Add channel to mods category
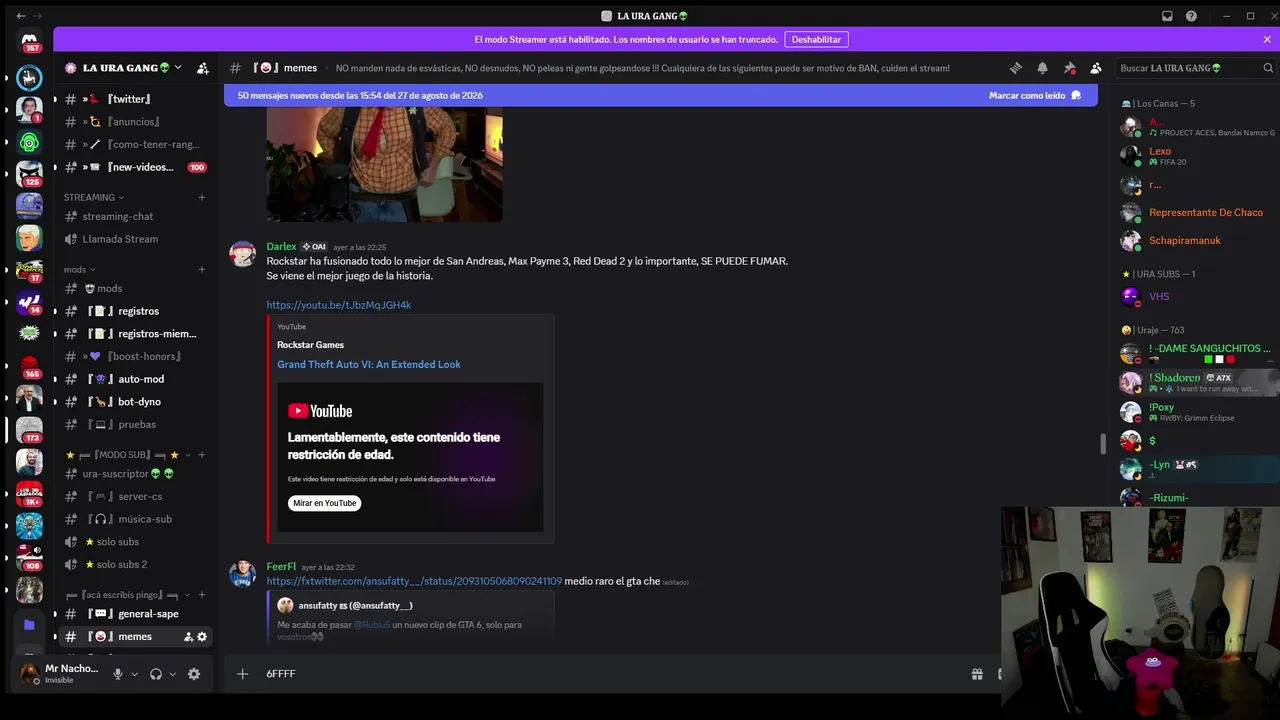The height and width of the screenshot is (720, 1280). click(x=202, y=269)
